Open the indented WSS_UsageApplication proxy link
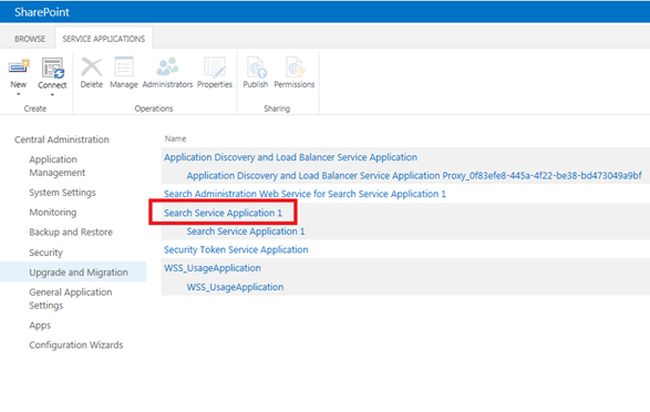Viewport: 650px width, 412px height. [235, 287]
